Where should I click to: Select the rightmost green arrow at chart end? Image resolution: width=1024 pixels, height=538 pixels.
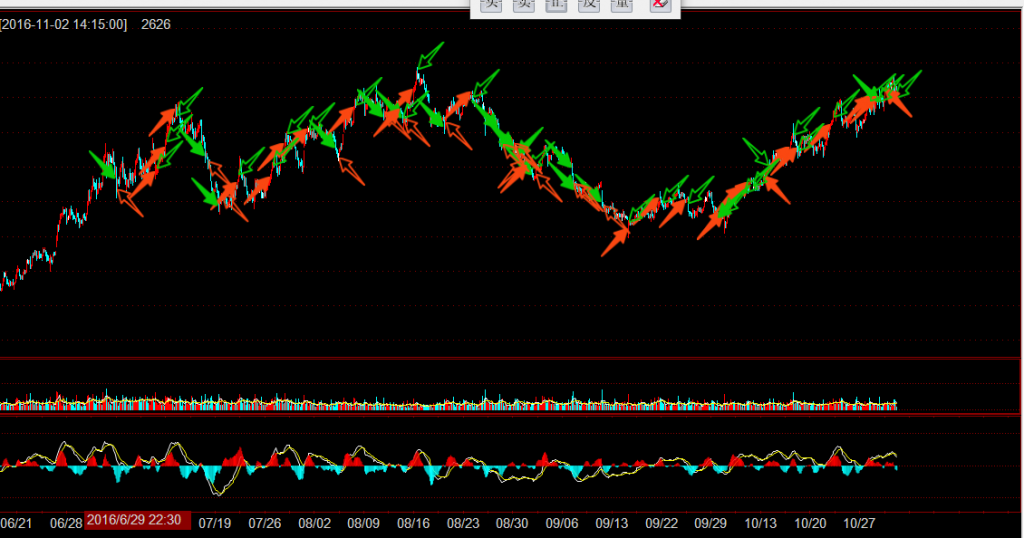pos(909,78)
